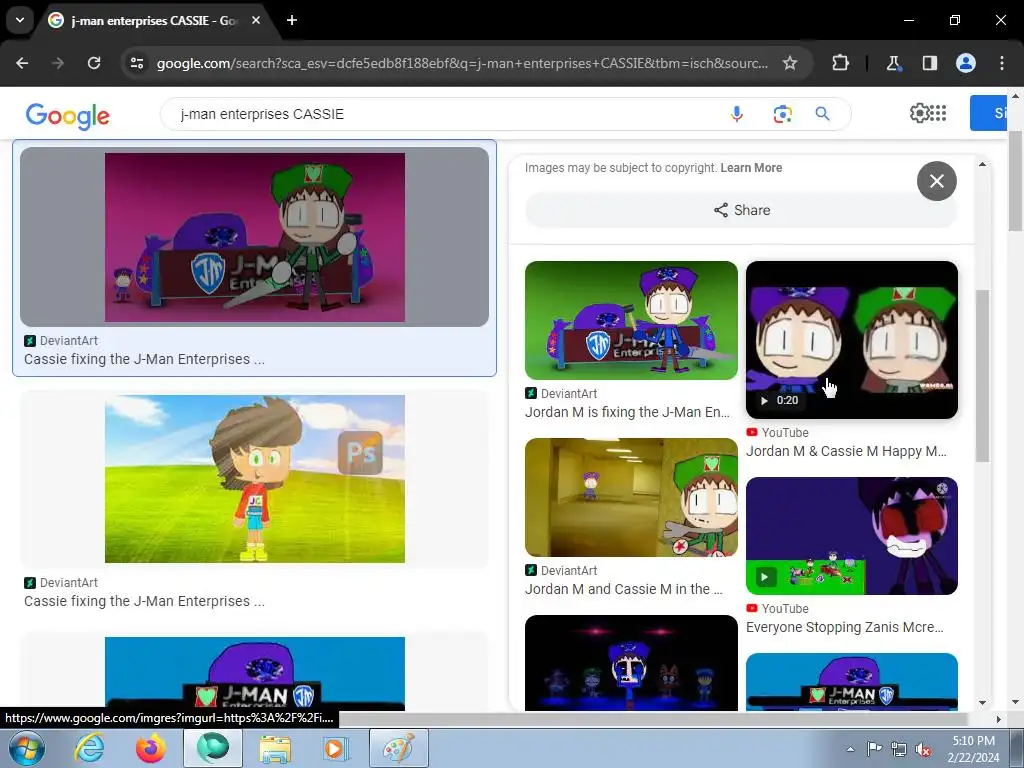Search by image with Google Lens icon
Image resolution: width=1024 pixels, height=768 pixels.
pos(782,114)
